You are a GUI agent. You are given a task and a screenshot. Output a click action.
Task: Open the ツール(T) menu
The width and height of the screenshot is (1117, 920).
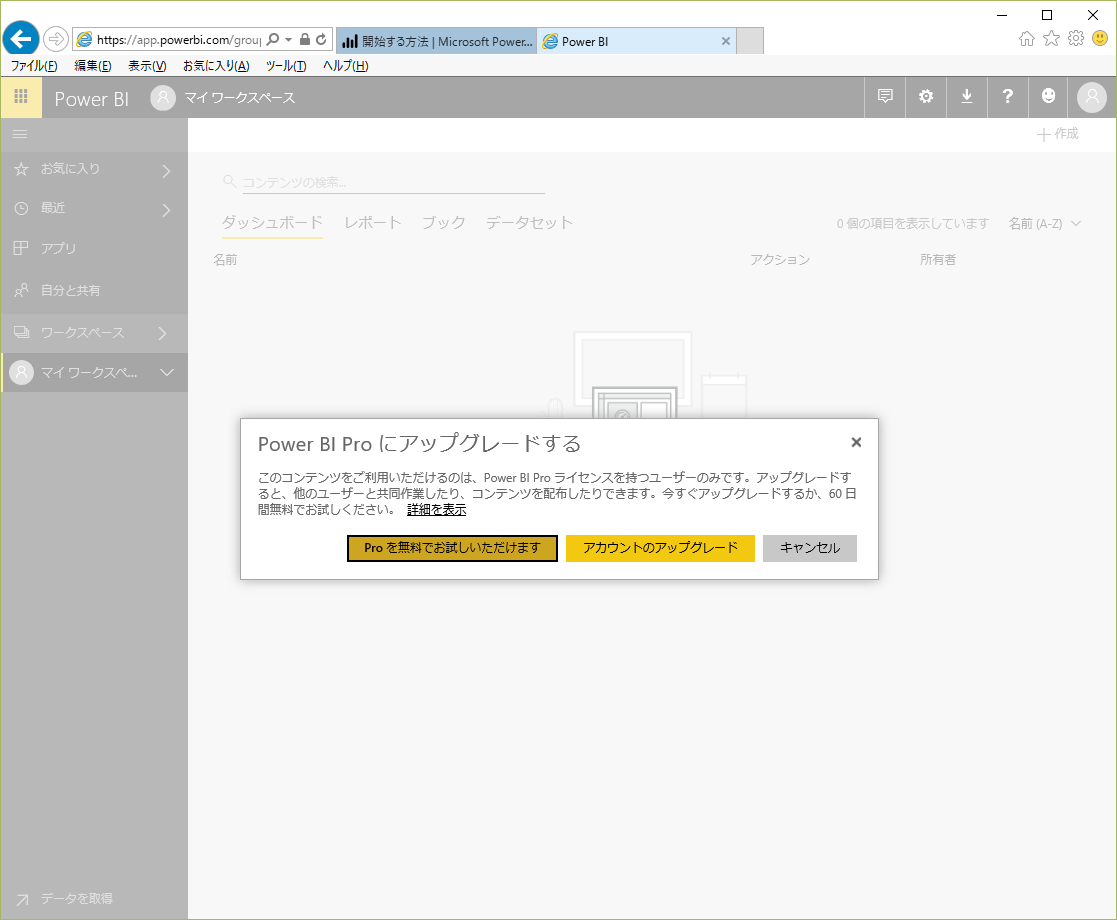286,66
